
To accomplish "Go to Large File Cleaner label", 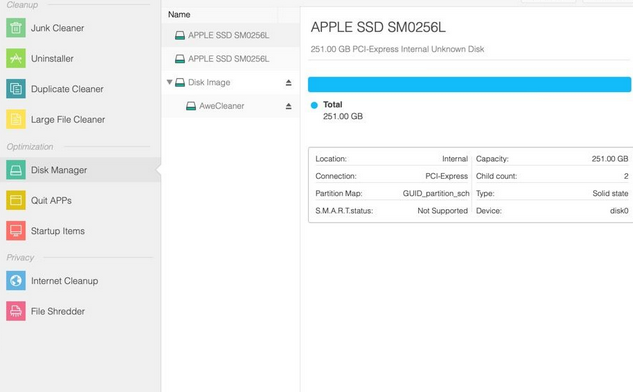I will click(x=68, y=119).
